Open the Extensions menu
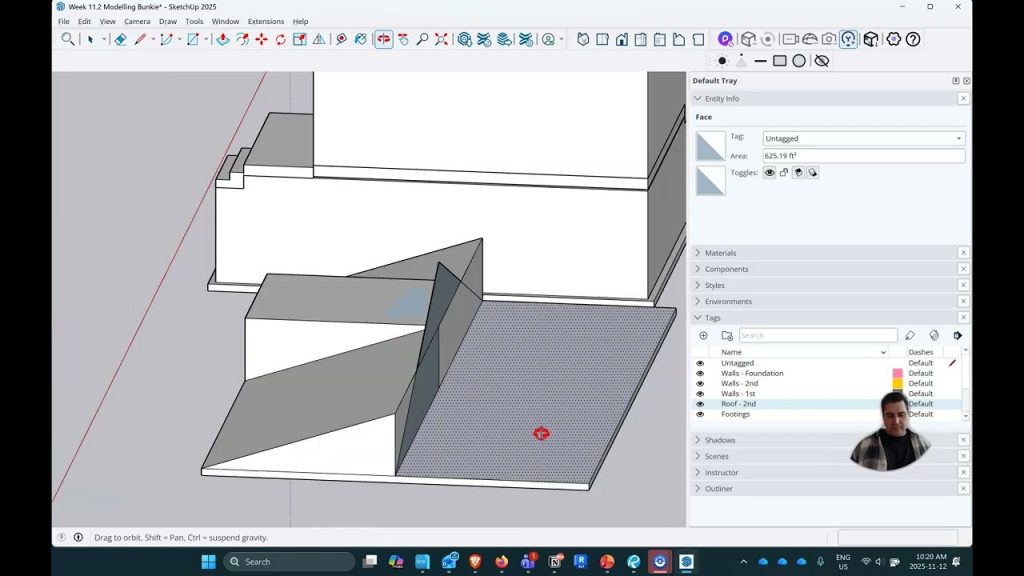1024x576 pixels. click(265, 21)
